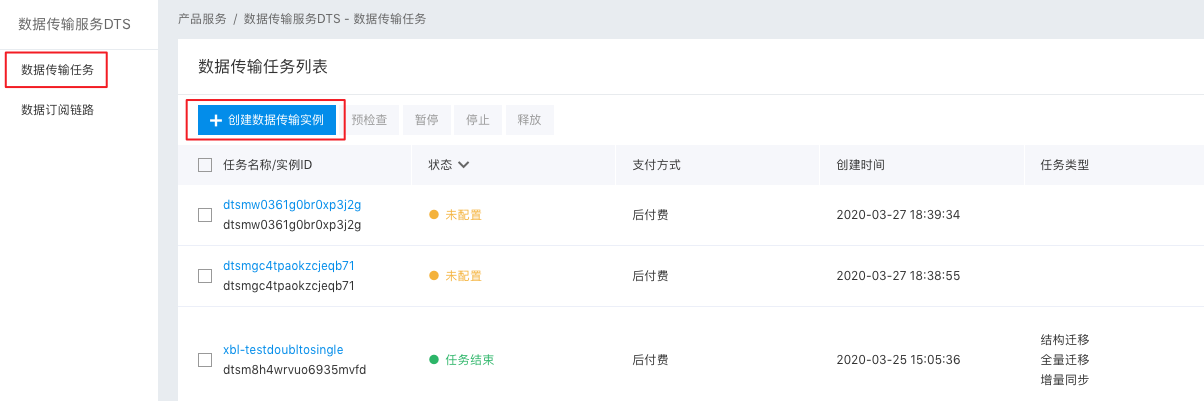
Task: Open 数据传输任务 in the sidebar
Action: [57, 69]
